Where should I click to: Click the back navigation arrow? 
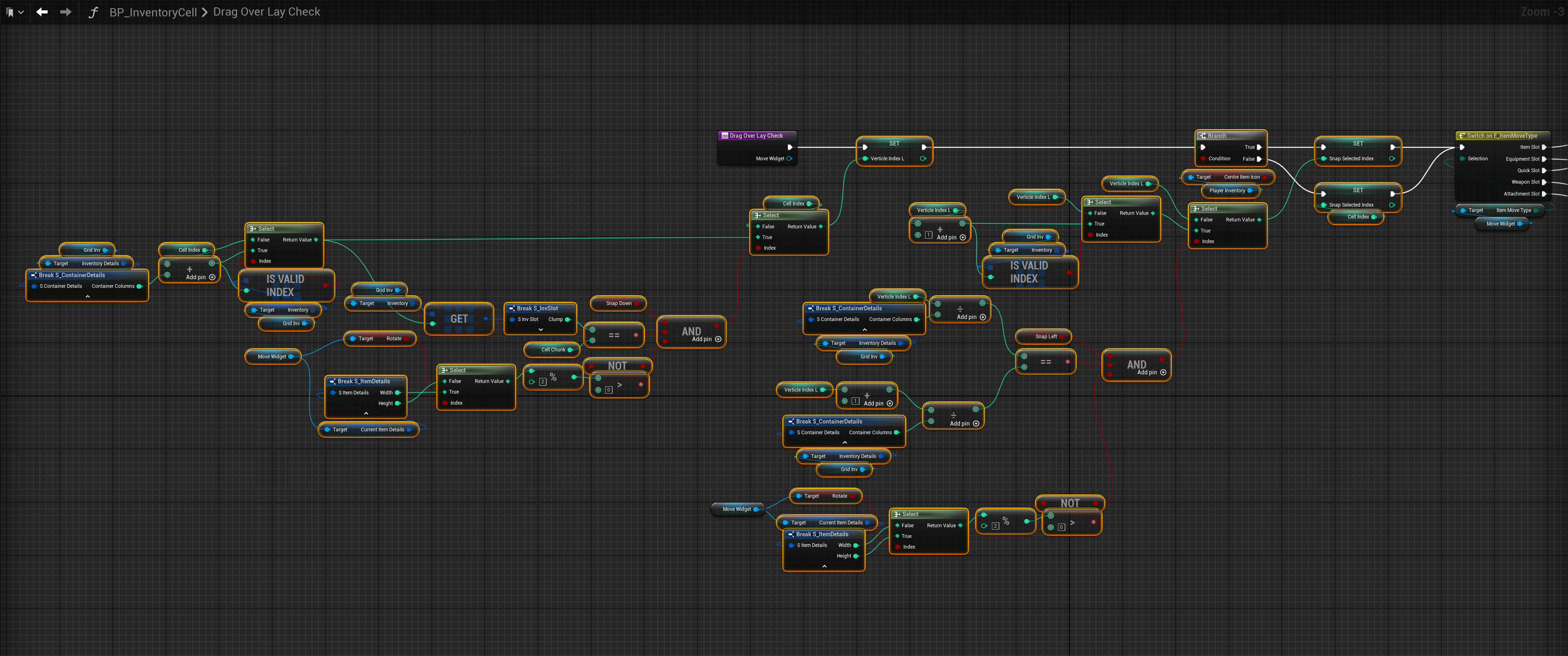[x=42, y=12]
